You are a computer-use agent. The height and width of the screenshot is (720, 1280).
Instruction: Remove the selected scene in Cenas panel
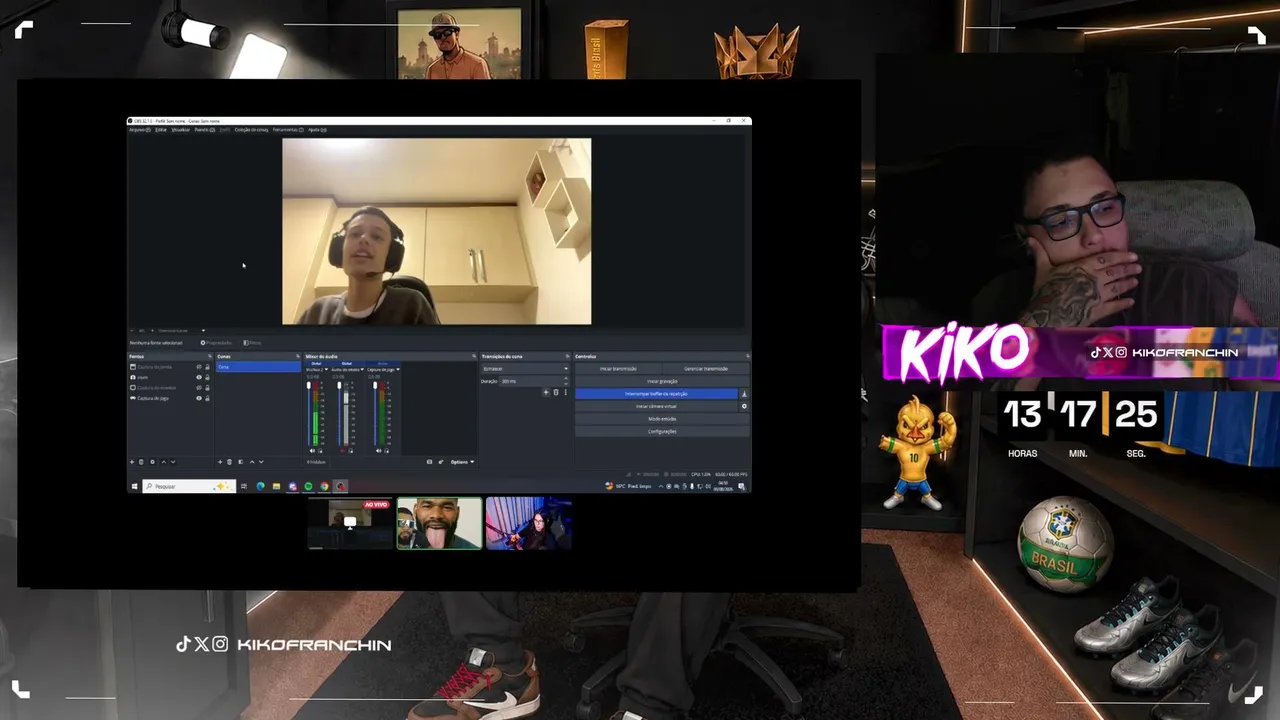229,462
